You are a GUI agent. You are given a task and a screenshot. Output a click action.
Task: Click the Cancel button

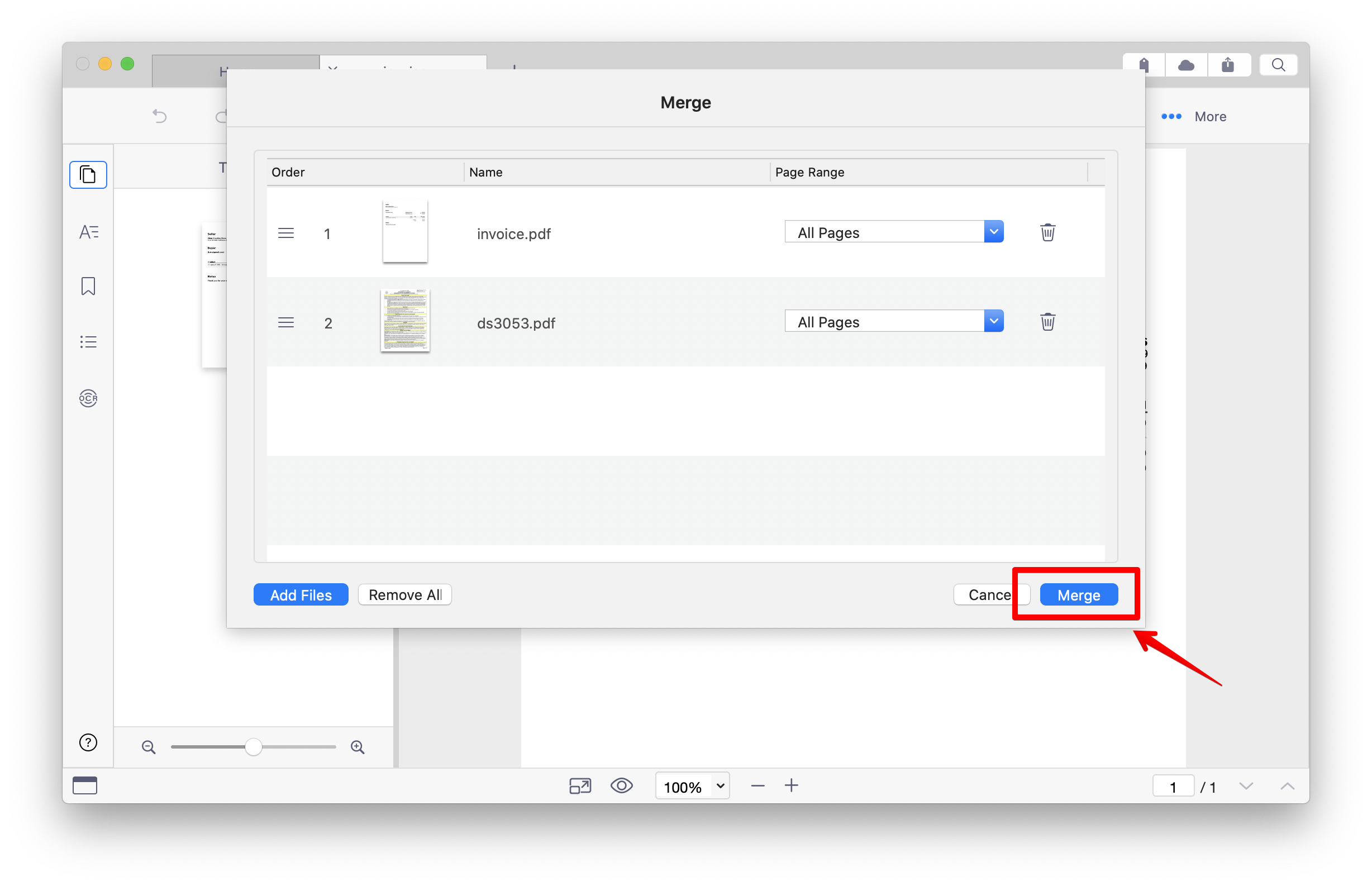point(991,594)
